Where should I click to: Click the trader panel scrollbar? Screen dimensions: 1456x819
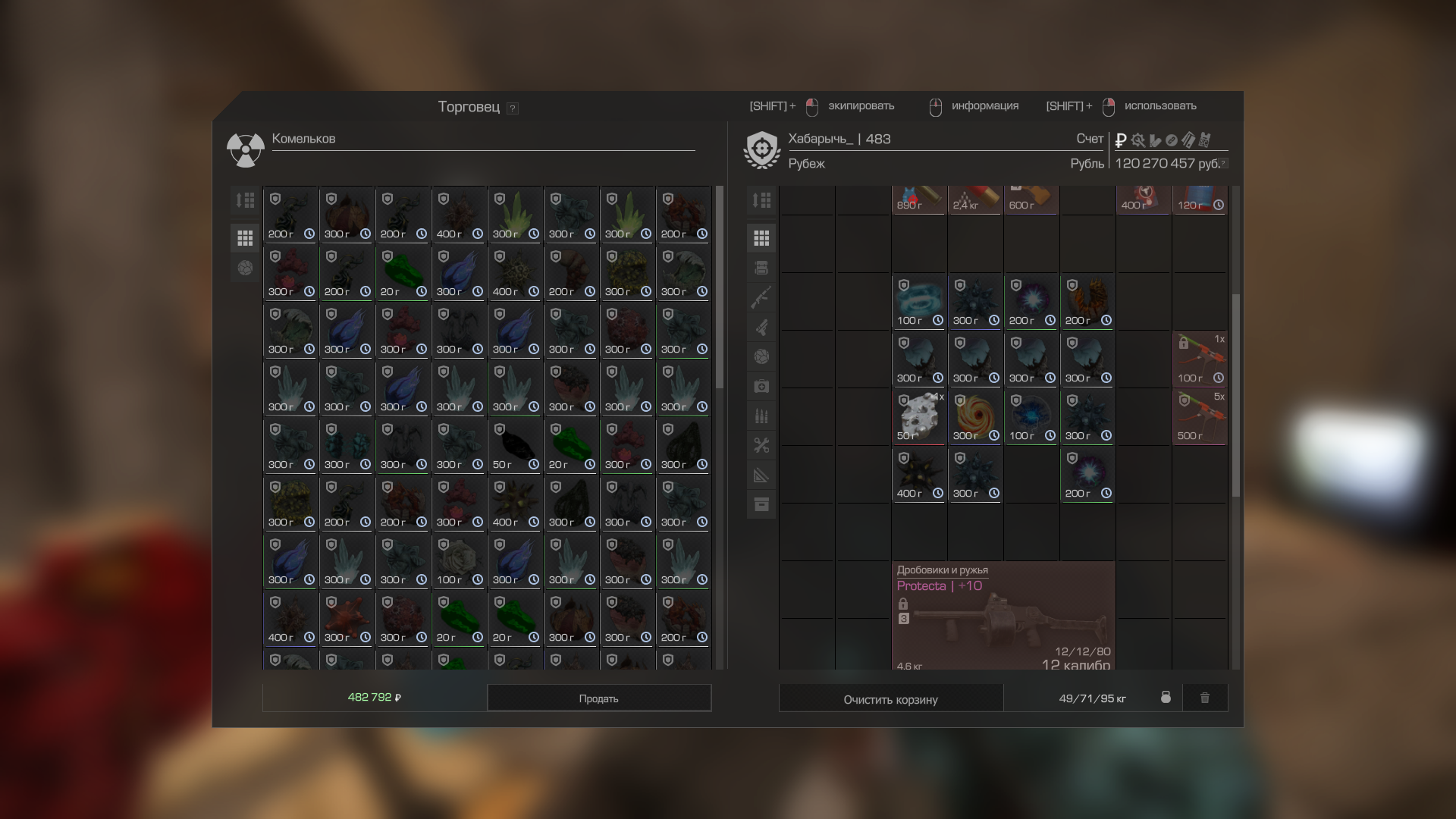click(720, 287)
